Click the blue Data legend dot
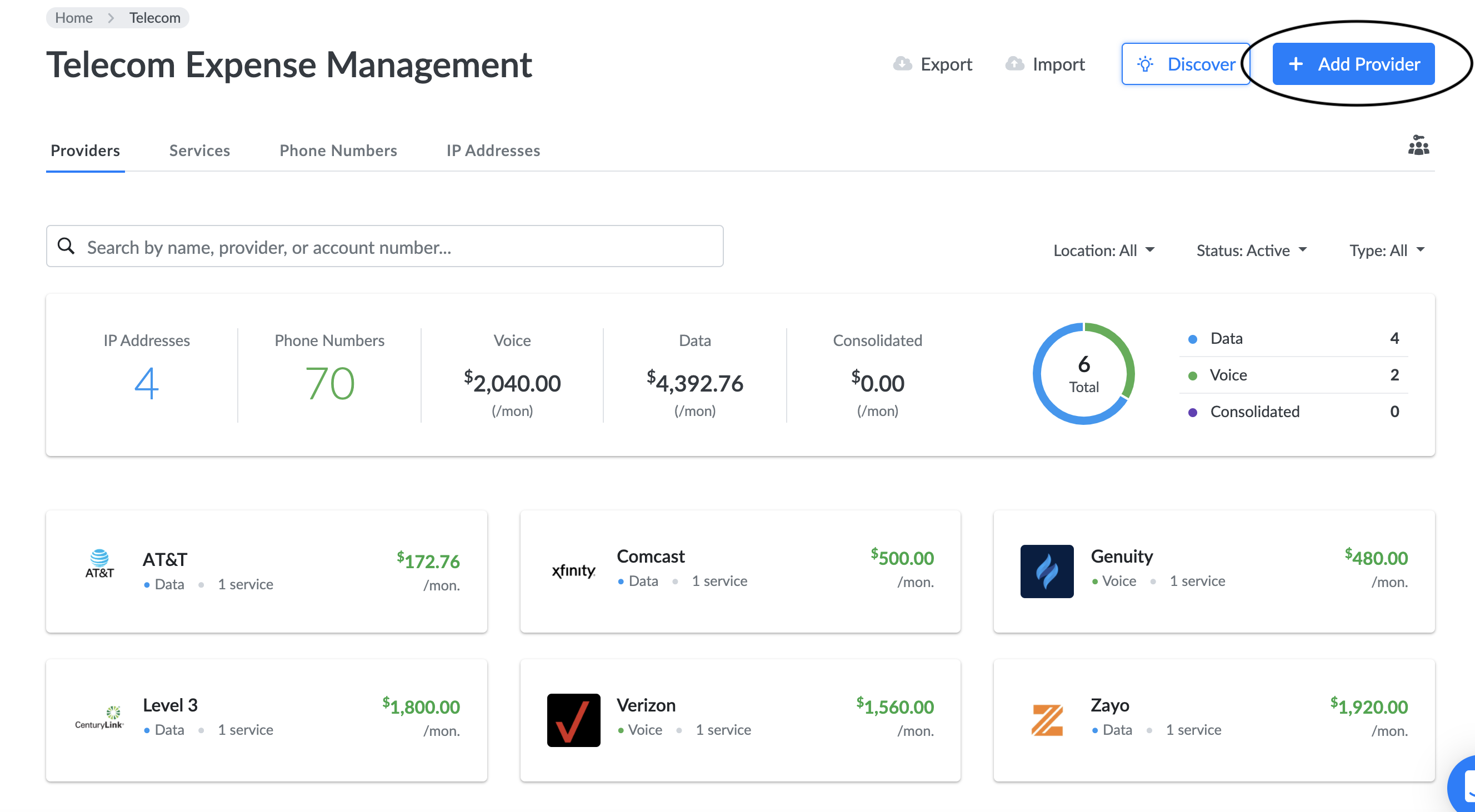This screenshot has height=812, width=1475. tap(1193, 339)
